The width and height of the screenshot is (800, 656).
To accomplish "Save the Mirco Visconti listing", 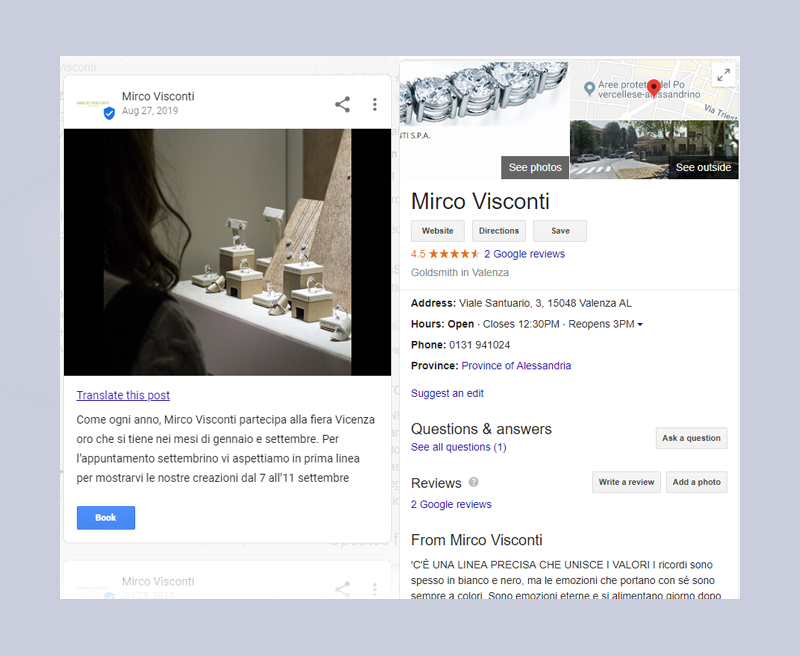I will click(560, 231).
